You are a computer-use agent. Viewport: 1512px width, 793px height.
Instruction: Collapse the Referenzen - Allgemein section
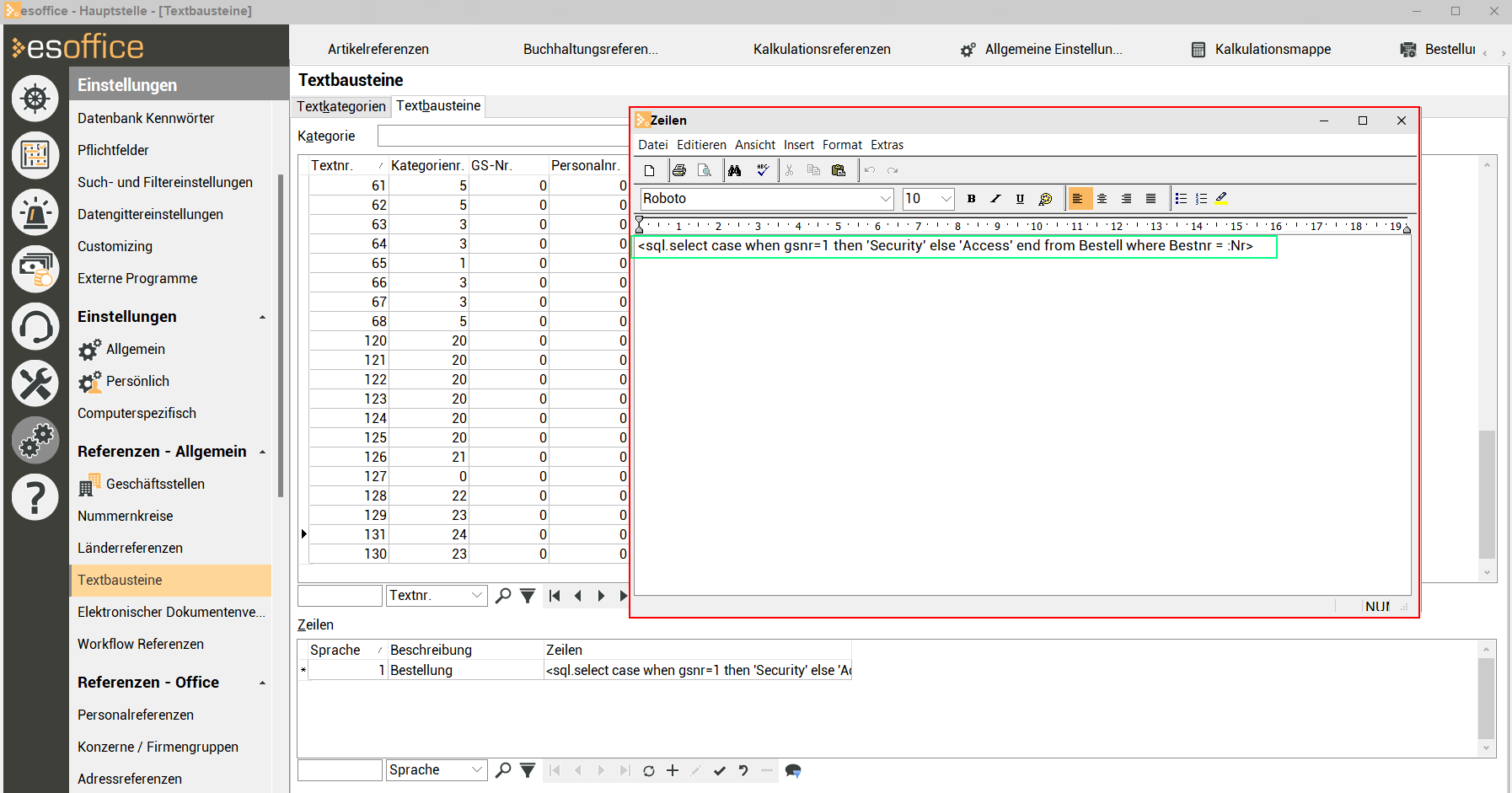263,452
